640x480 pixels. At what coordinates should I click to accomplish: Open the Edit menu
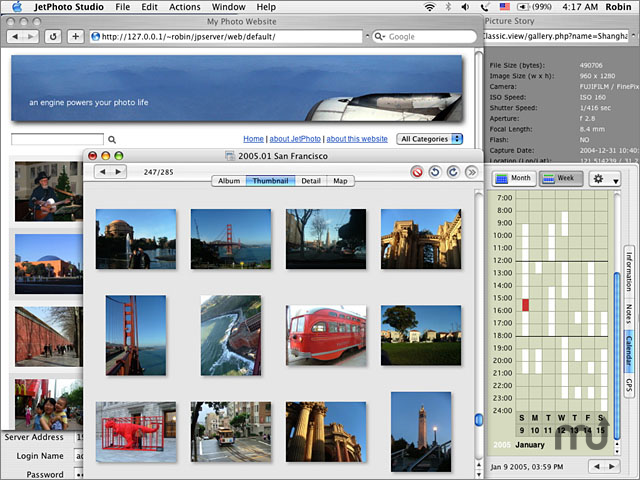point(149,7)
